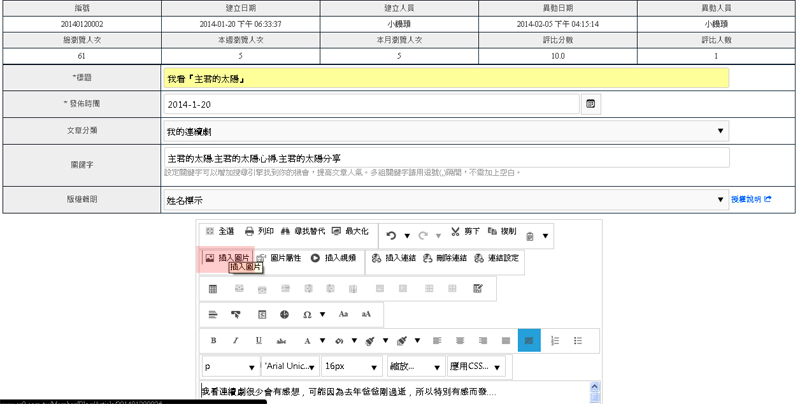Image resolution: width=800 pixels, height=404 pixels.
Task: Click the Aa capitalize case icon
Action: [x=343, y=314]
